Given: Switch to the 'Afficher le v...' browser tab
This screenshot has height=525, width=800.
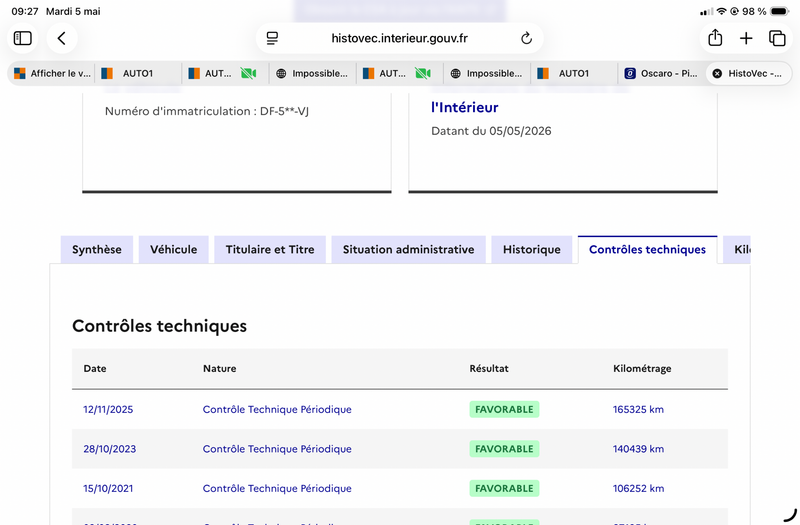Looking at the screenshot, I should coord(52,73).
